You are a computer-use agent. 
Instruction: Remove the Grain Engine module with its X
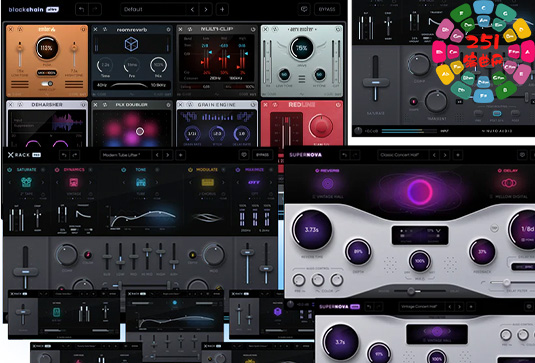pyautogui.click(x=180, y=105)
